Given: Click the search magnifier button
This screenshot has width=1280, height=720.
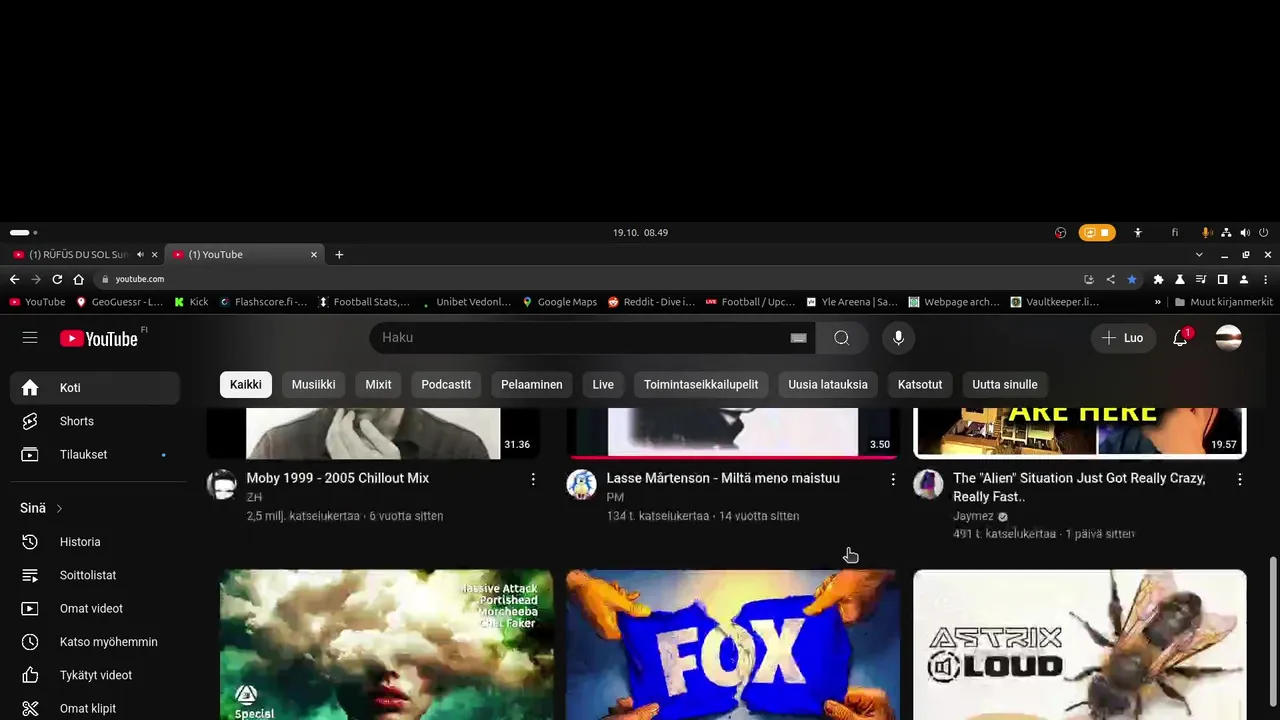Looking at the screenshot, I should pos(842,338).
